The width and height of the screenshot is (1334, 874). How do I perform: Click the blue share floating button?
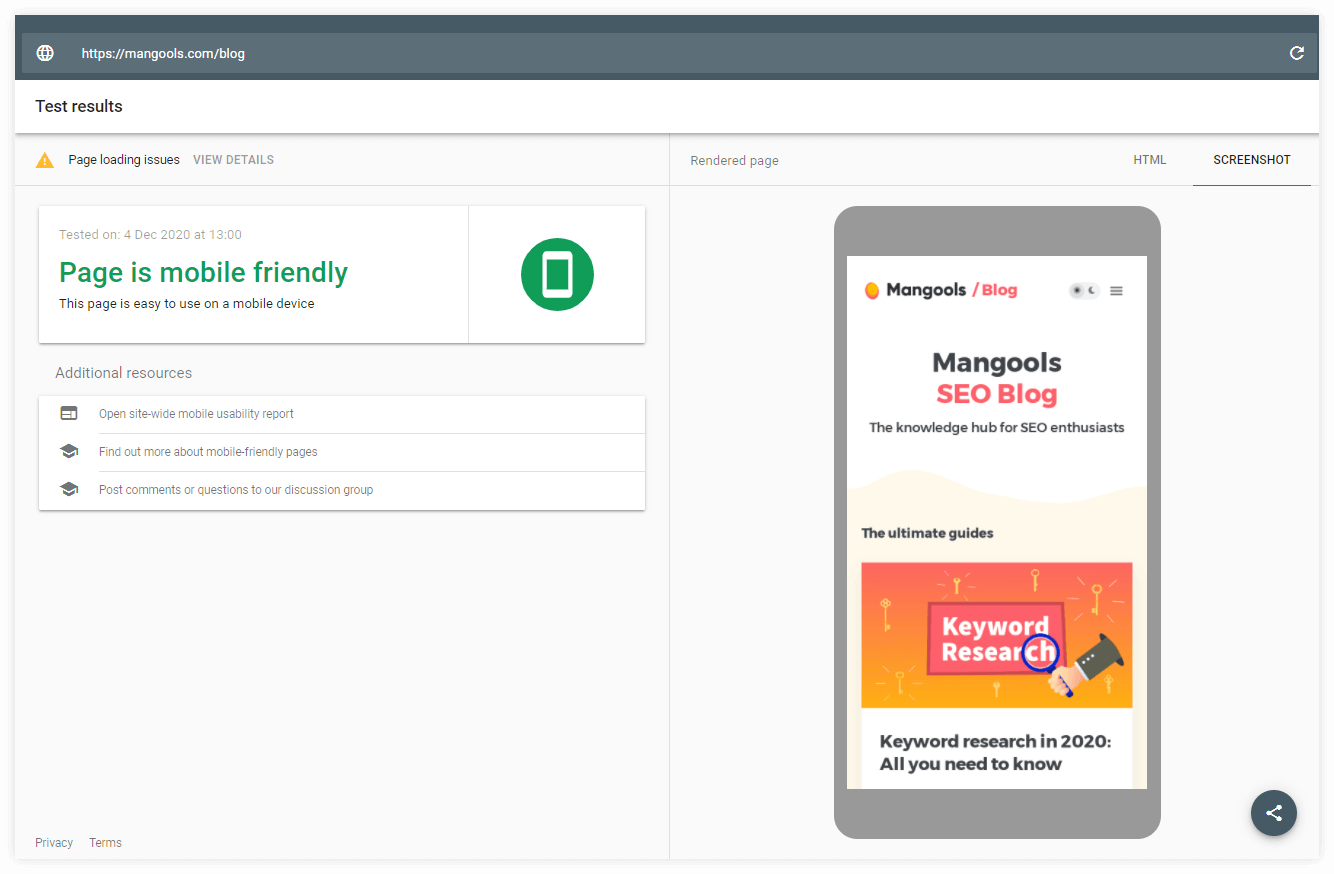tap(1273, 813)
